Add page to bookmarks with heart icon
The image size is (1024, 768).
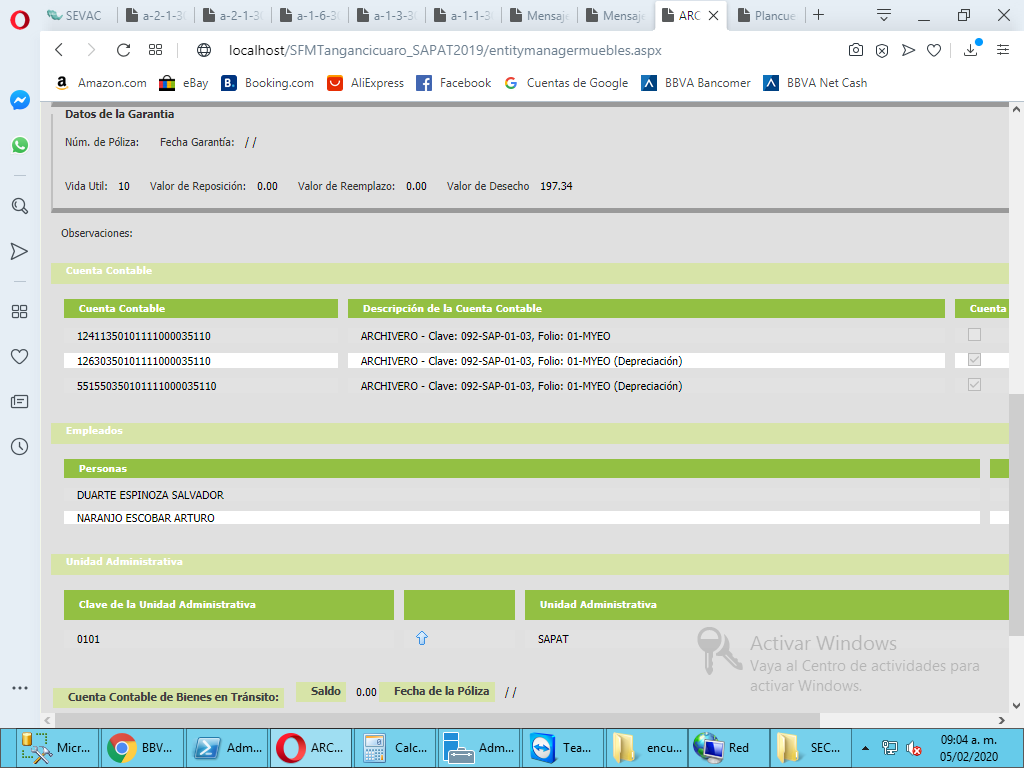[934, 50]
